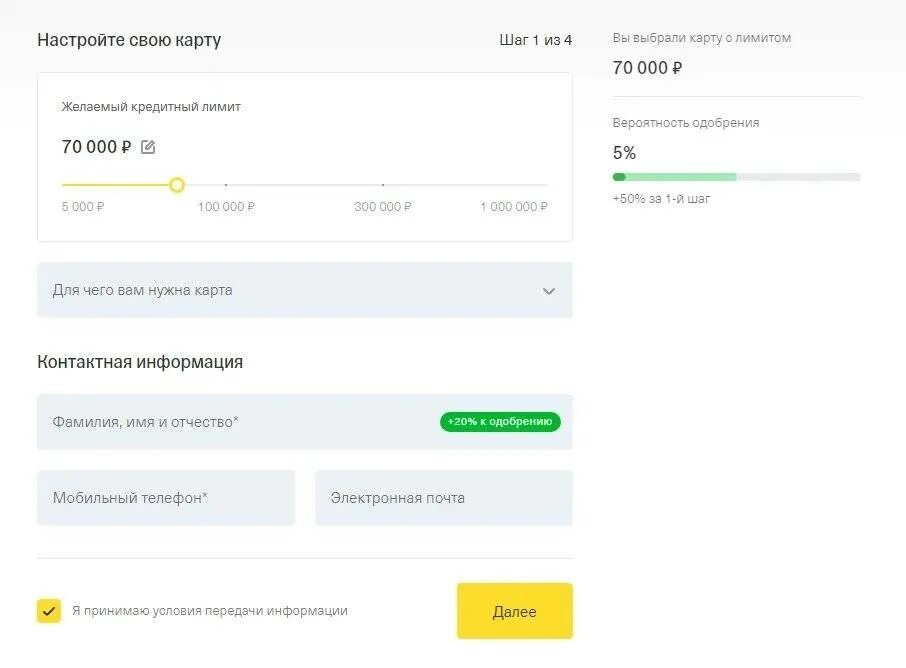Click the chevron arrow in card purpose field
Screen dimensions: 906x668
548,291
